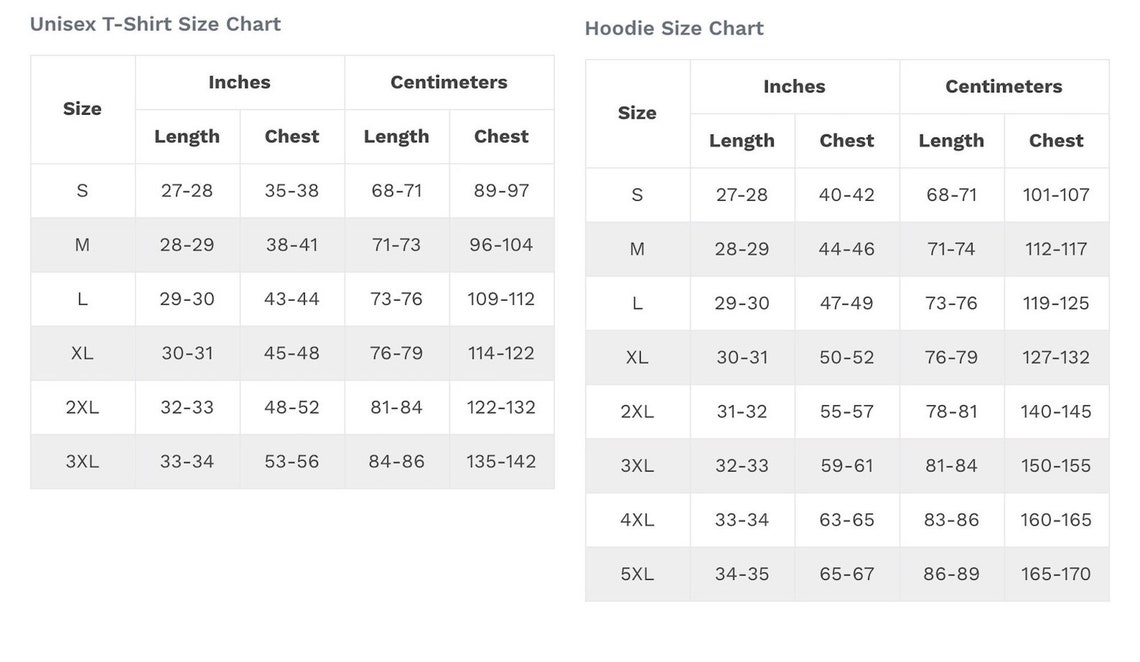Click the Hoodie 5XL size row label
Screen dimensions: 1140x662
pos(637,574)
